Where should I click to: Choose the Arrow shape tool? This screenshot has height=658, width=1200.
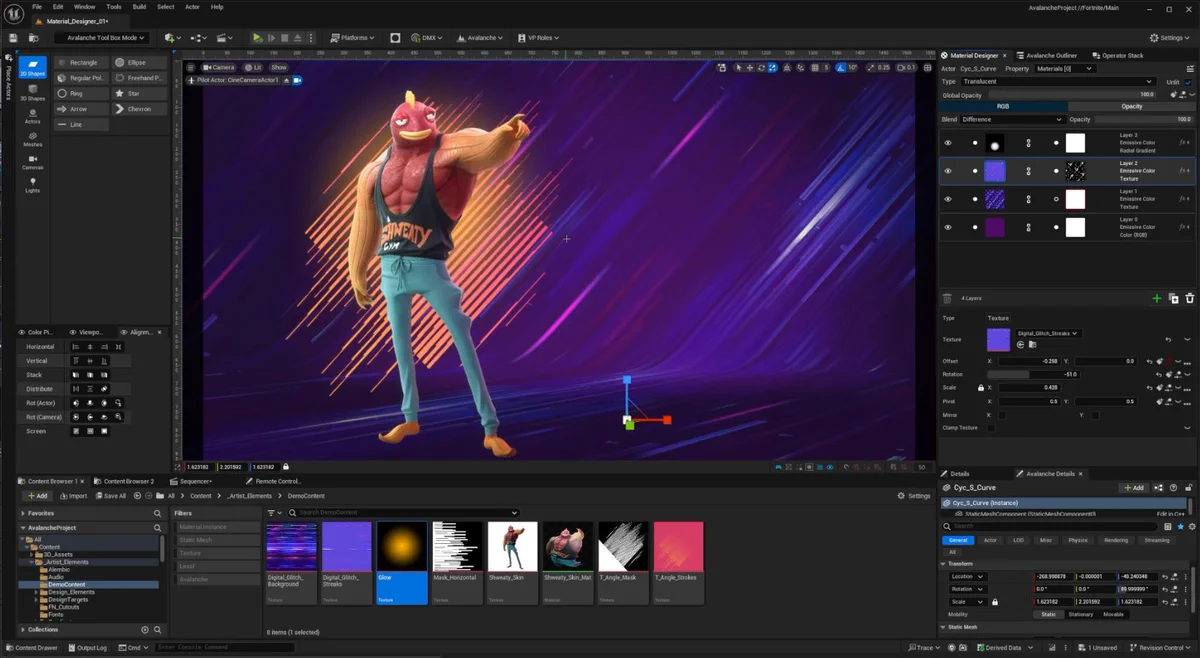point(80,109)
